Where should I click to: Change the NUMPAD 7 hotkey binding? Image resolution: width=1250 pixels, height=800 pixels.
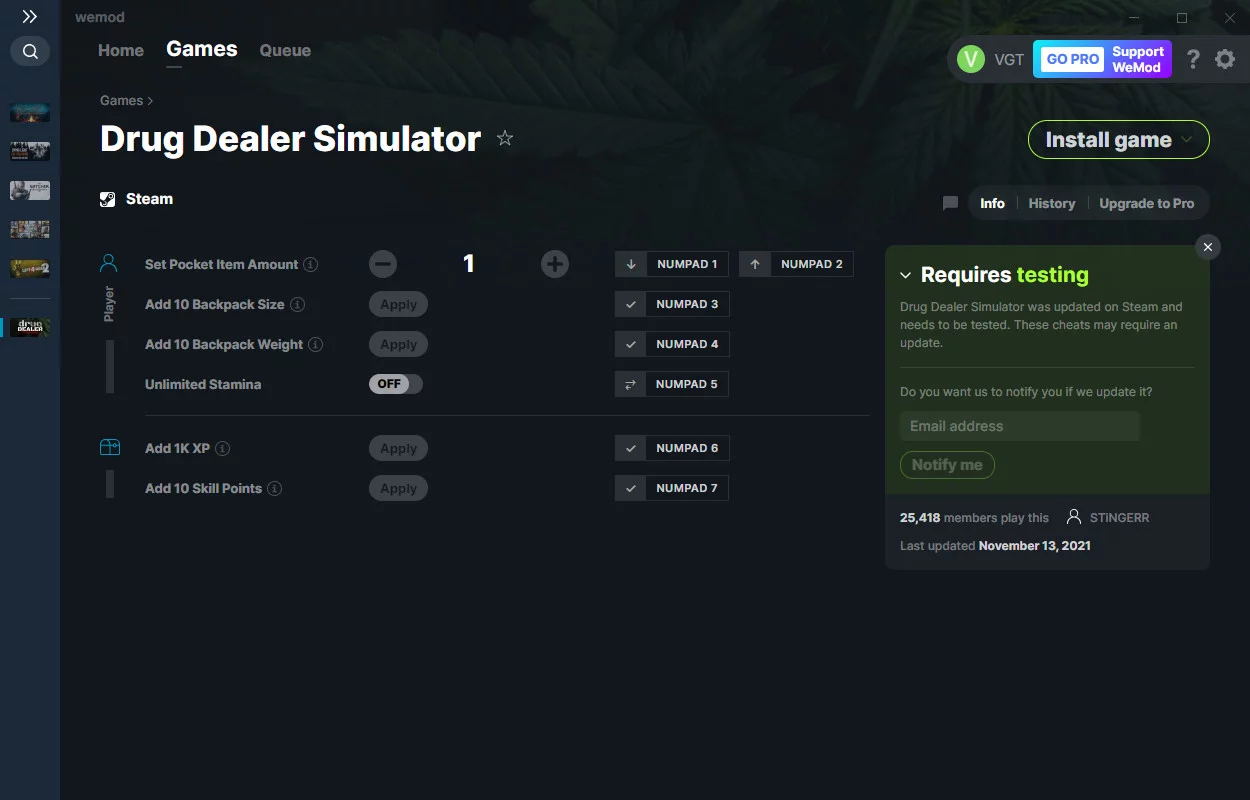pos(672,488)
